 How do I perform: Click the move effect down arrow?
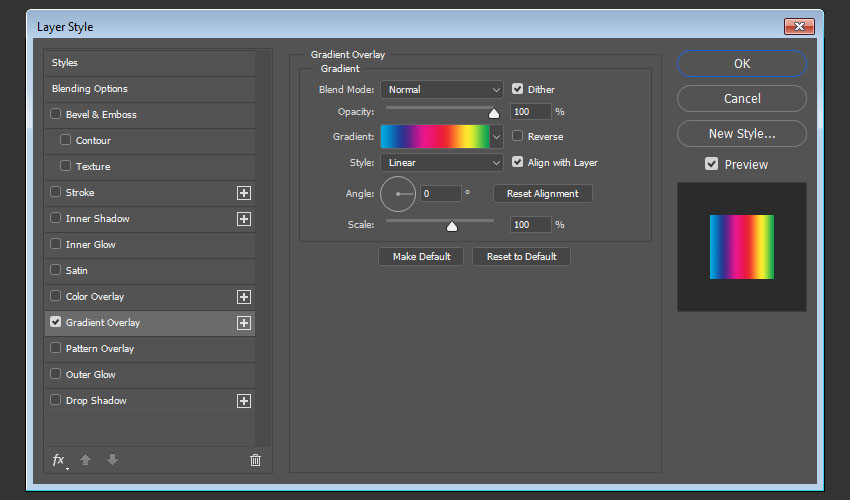[112, 460]
